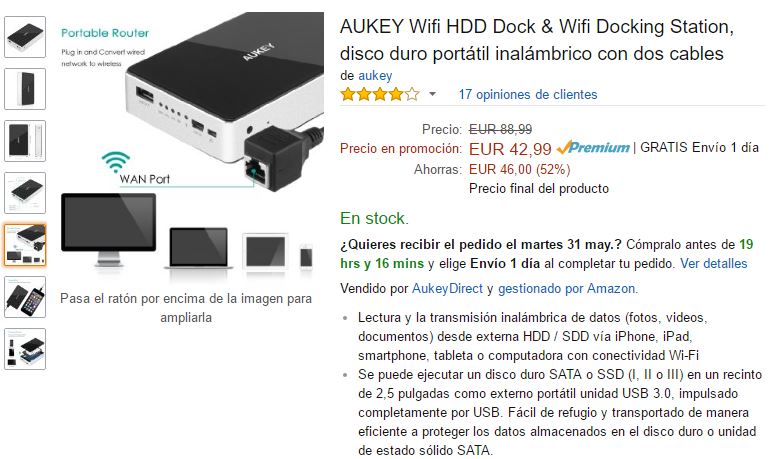Select the third thumbnail with side view
Viewport: 784px width, 459px height.
tap(25, 141)
